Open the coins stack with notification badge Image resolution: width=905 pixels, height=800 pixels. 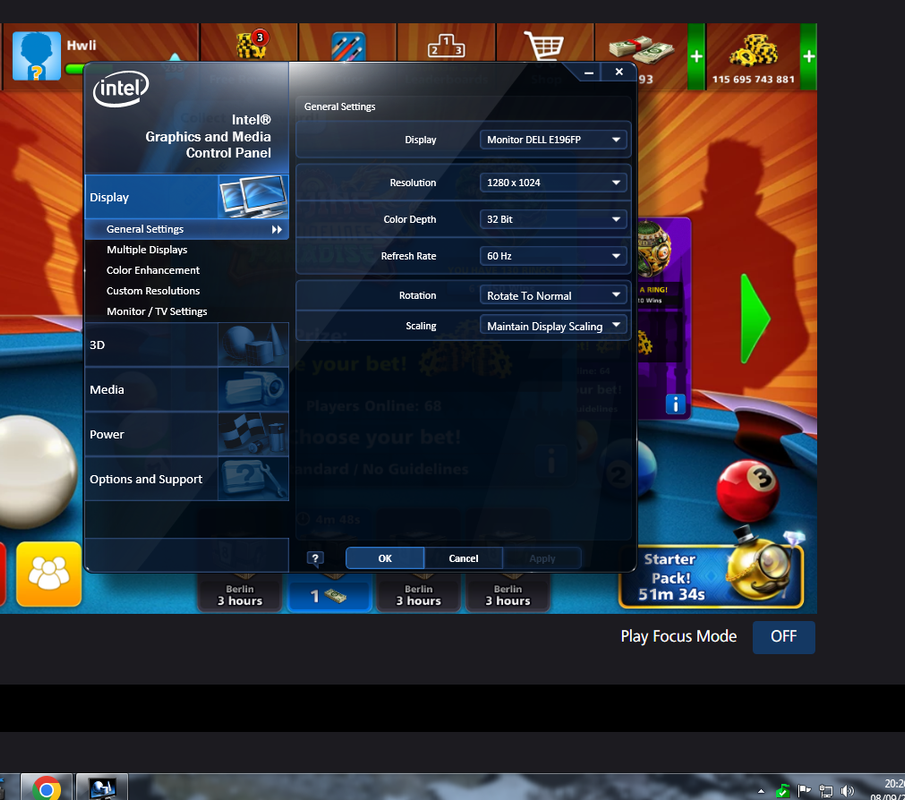(x=252, y=44)
